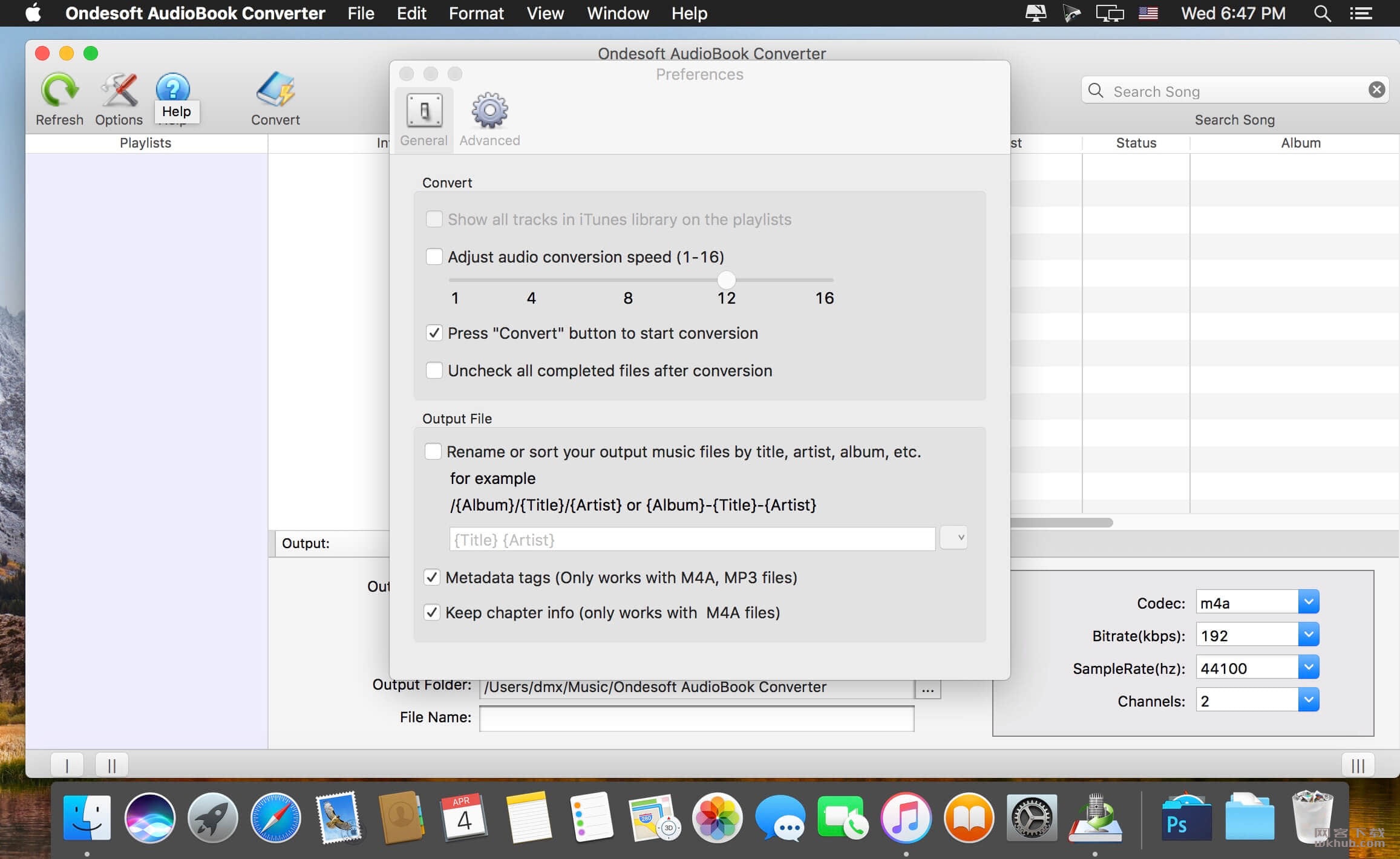The image size is (1400, 859).
Task: Open the yellow Notes icon in Dock
Action: pyautogui.click(x=528, y=818)
